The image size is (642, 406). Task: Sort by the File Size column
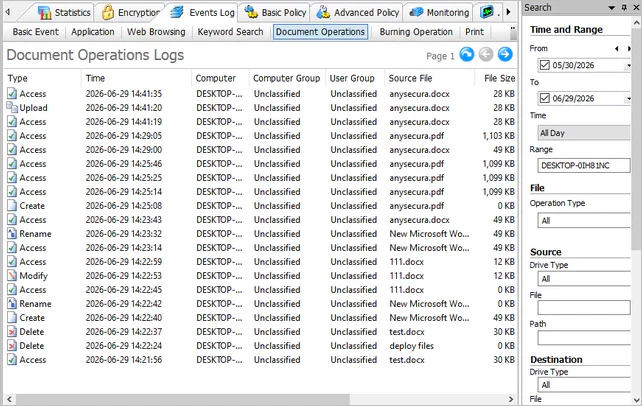click(495, 78)
